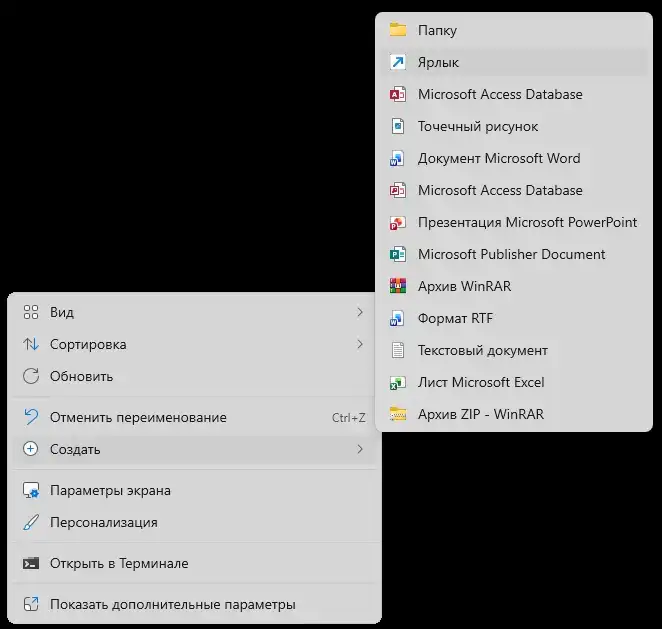Image resolution: width=662 pixels, height=629 pixels.
Task: Click the chevron on the Создать row
Action: tap(360, 449)
